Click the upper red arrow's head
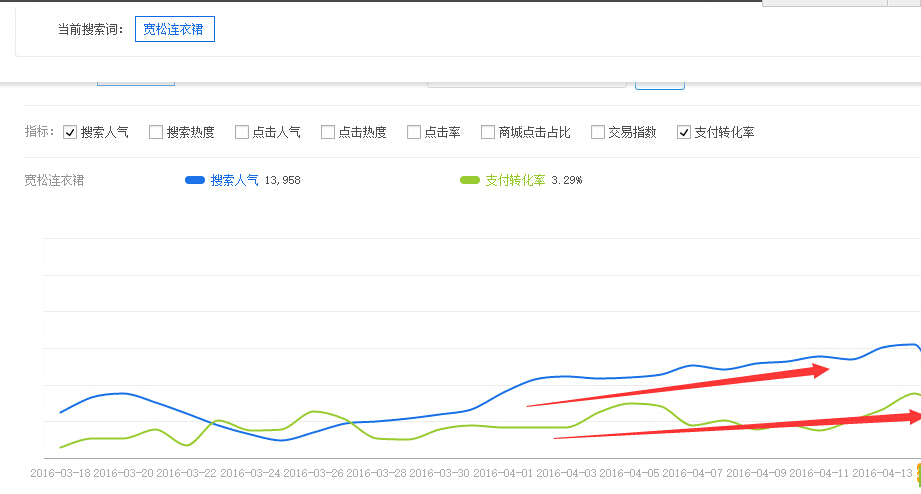921x494 pixels. pyautogui.click(x=820, y=371)
